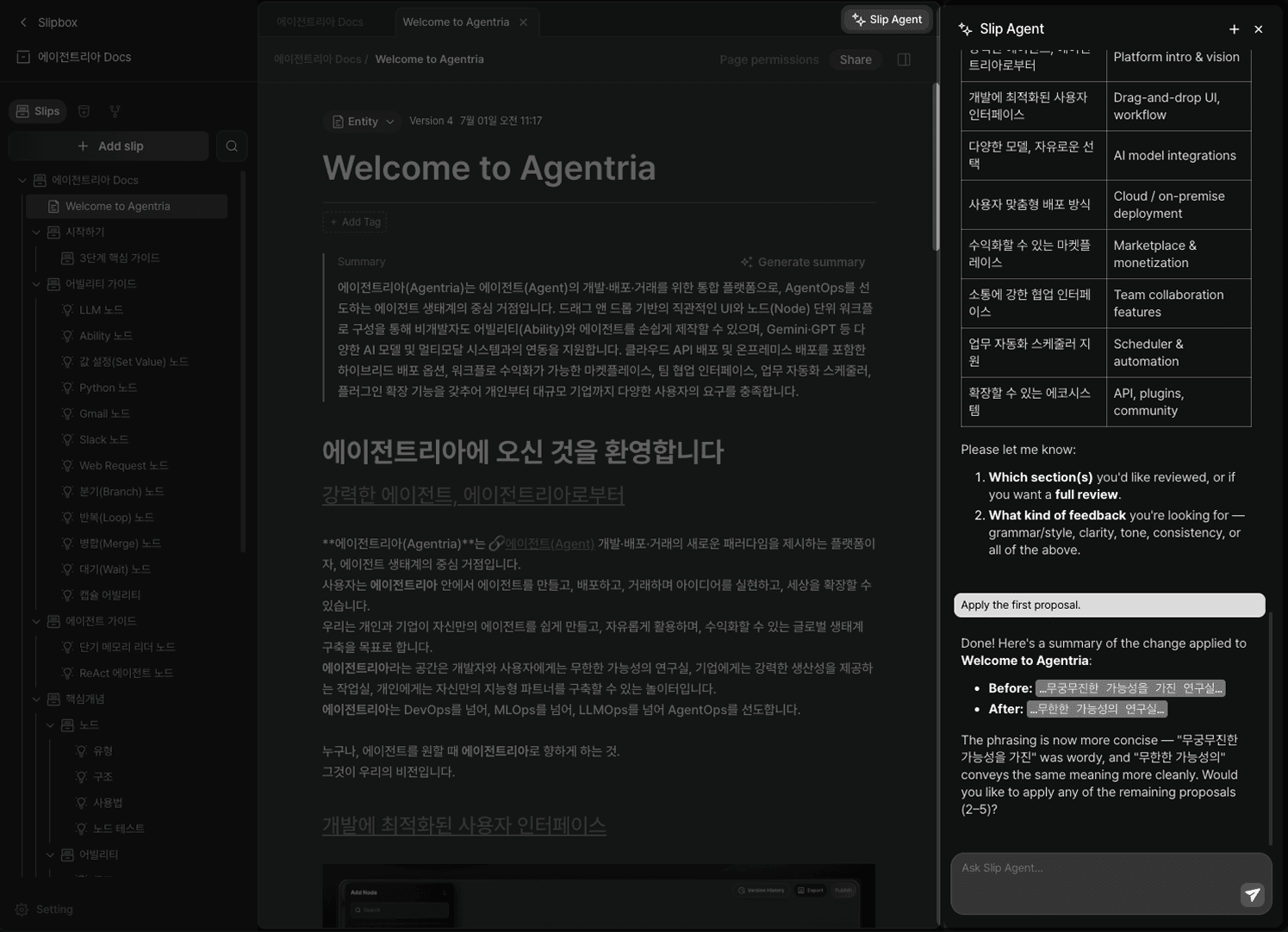Open Page permissions
1288x932 pixels.
(768, 59)
